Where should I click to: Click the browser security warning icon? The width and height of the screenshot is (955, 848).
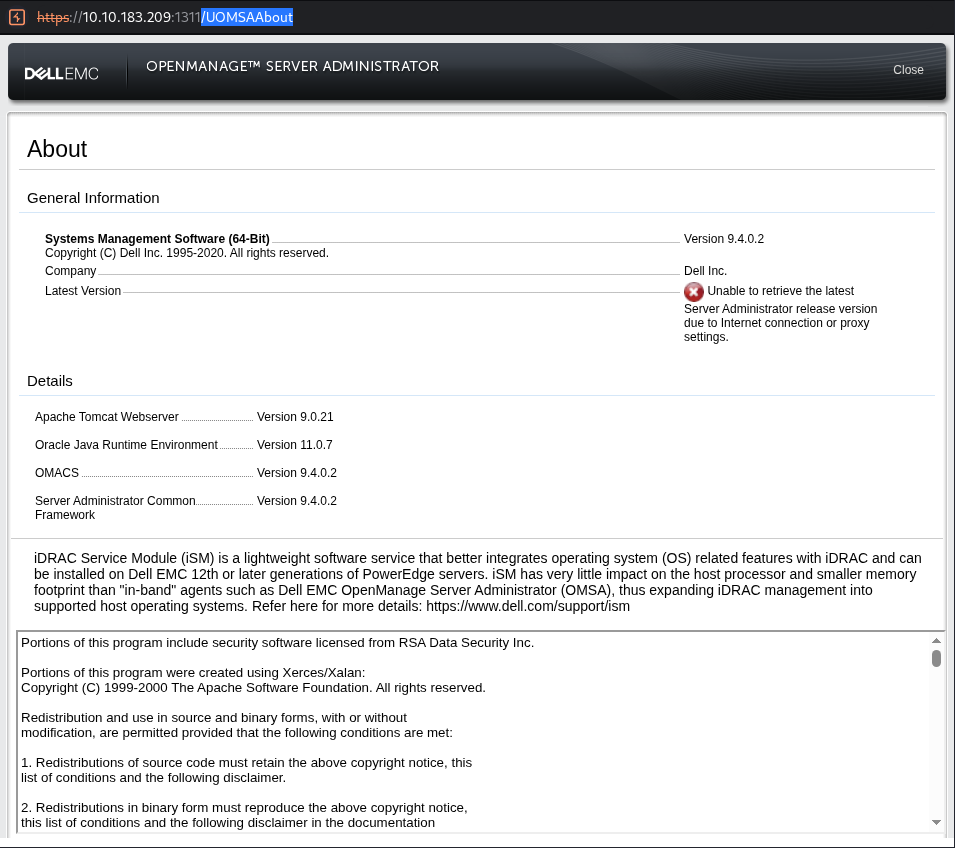pos(17,17)
